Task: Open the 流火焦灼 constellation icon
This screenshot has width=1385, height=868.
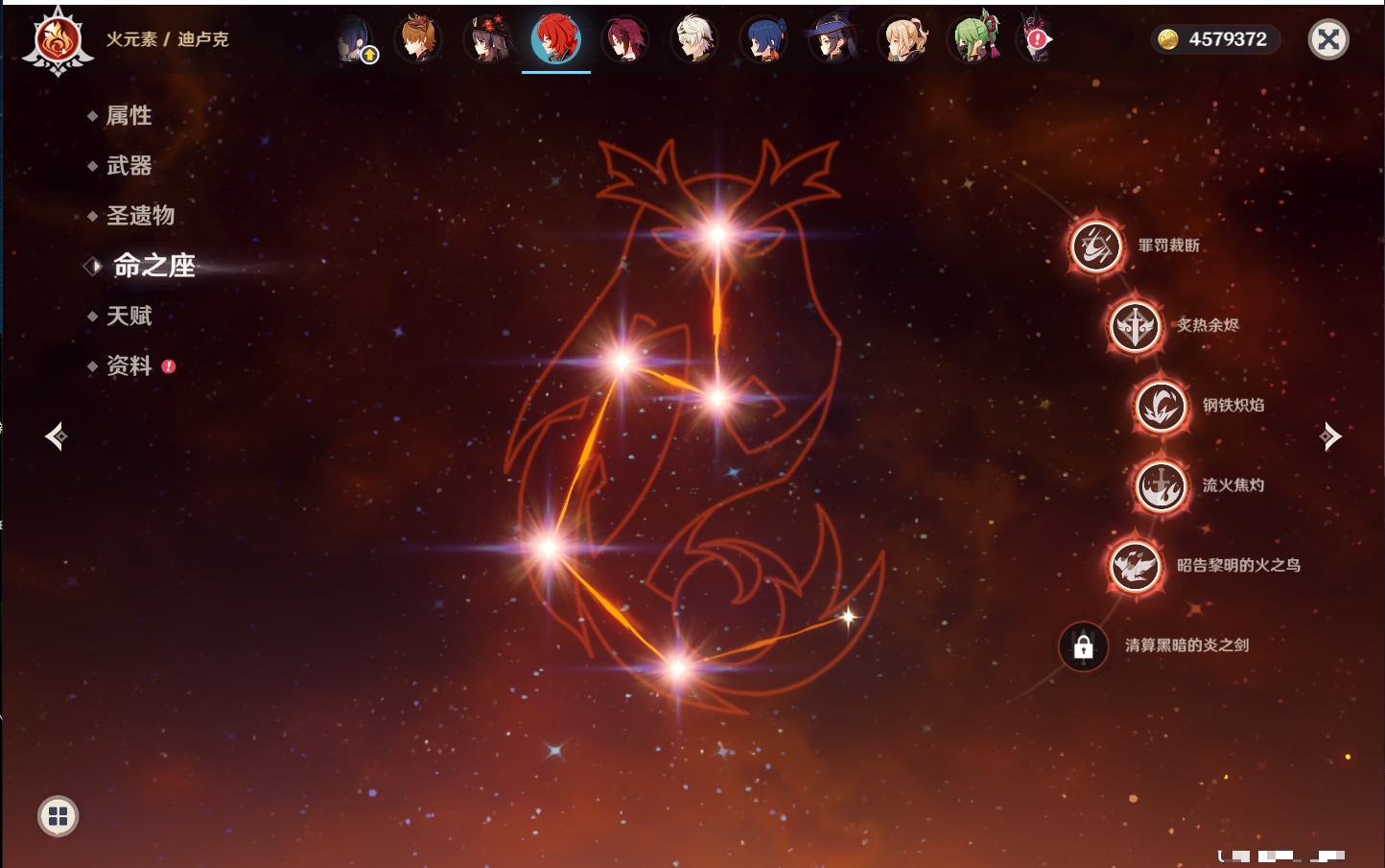Action: [x=1161, y=485]
